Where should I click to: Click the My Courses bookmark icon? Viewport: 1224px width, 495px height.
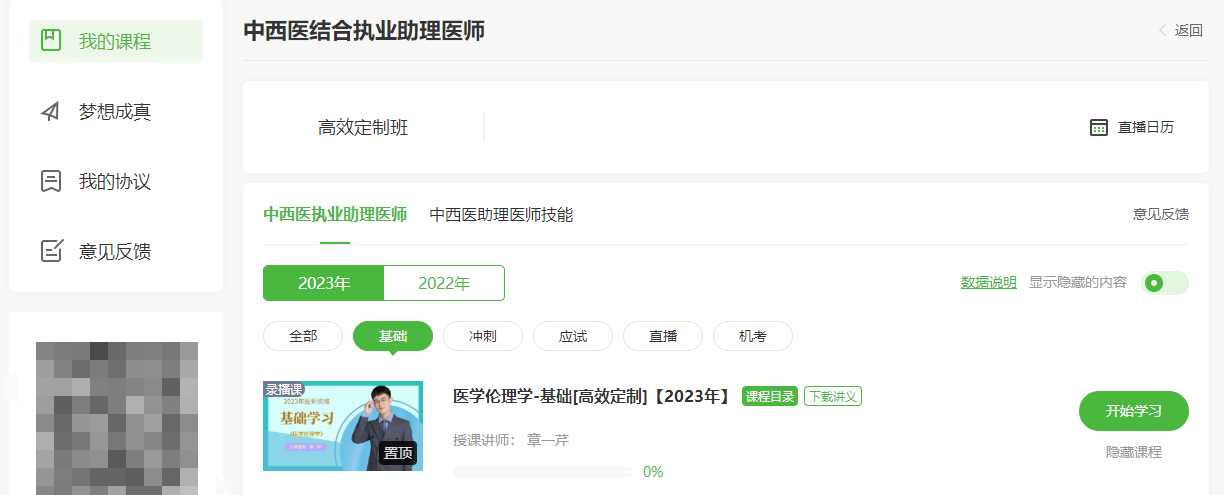coord(51,40)
